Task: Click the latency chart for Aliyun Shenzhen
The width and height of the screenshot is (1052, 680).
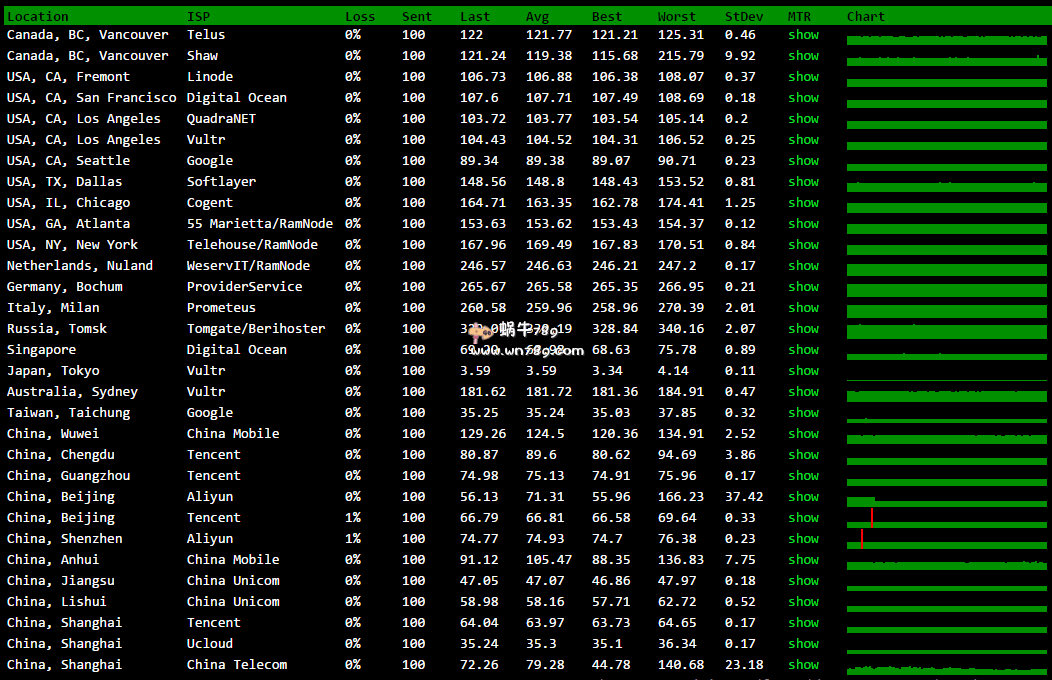Action: point(944,540)
